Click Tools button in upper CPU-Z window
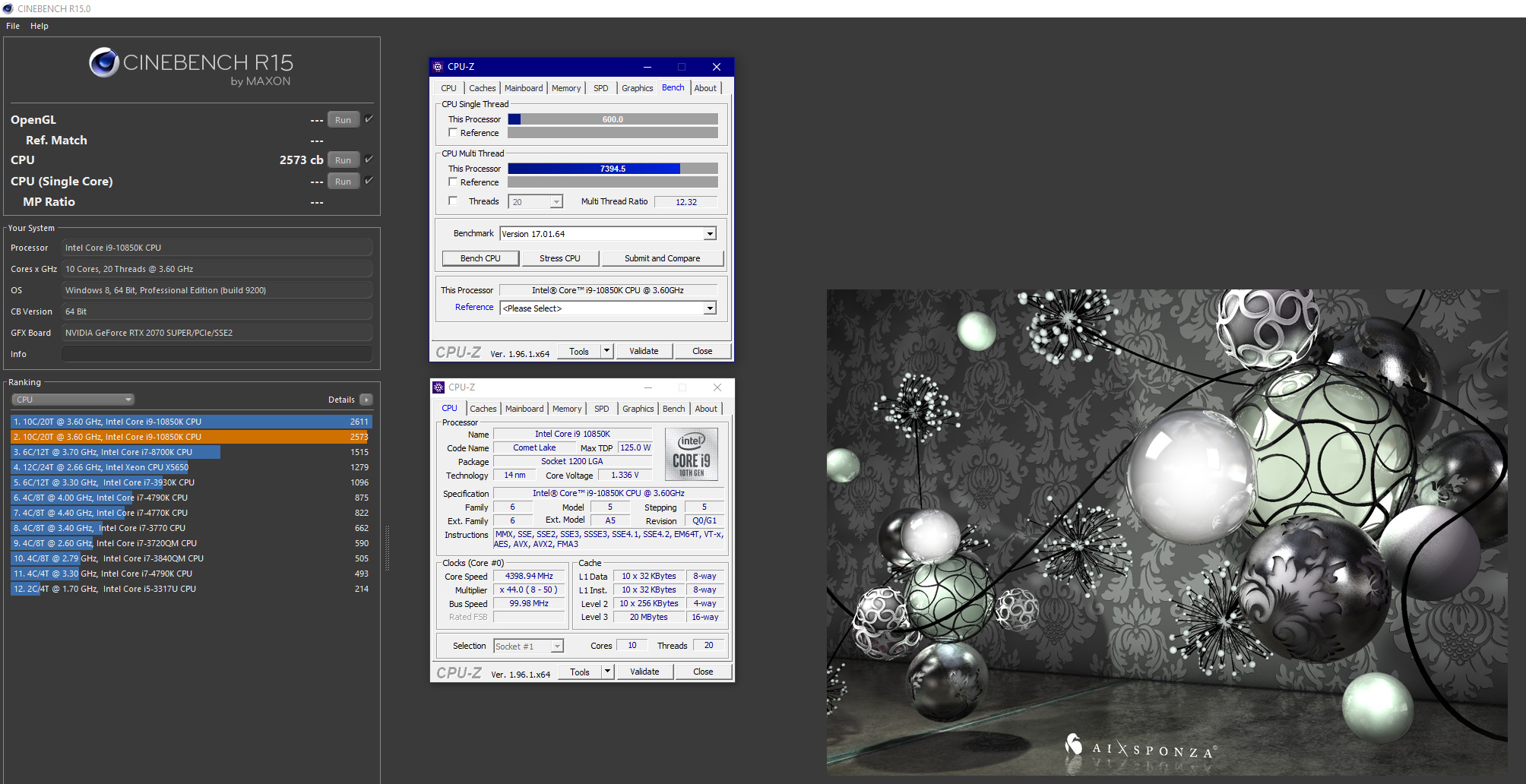The width and height of the screenshot is (1526, 784). click(579, 351)
